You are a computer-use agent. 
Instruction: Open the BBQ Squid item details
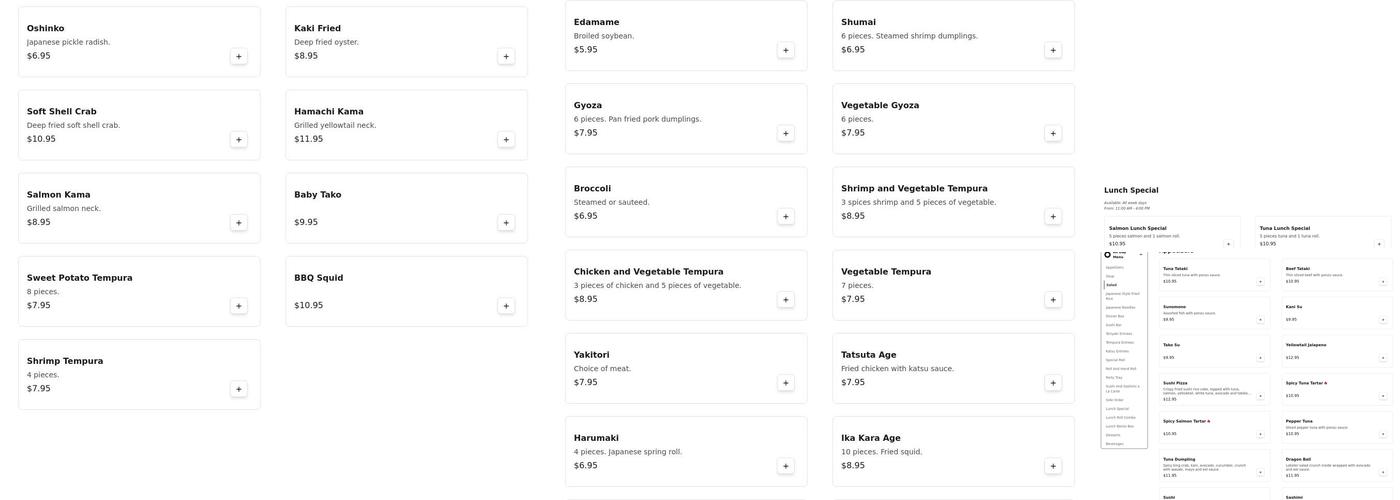click(x=406, y=292)
